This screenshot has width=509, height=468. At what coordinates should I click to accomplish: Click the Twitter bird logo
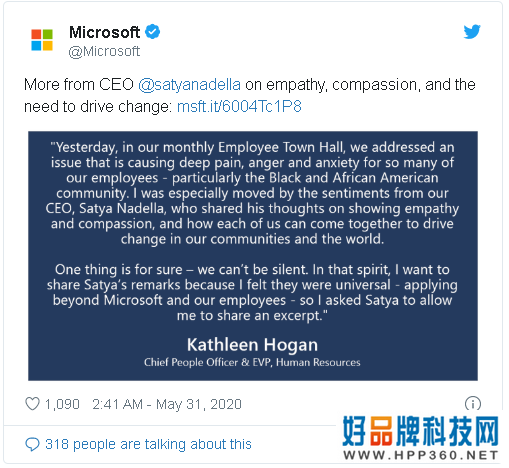472,32
